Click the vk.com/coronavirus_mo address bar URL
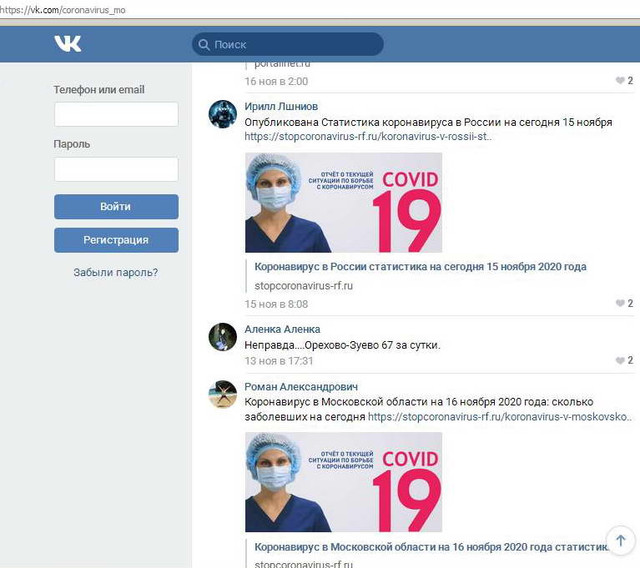 (63, 10)
